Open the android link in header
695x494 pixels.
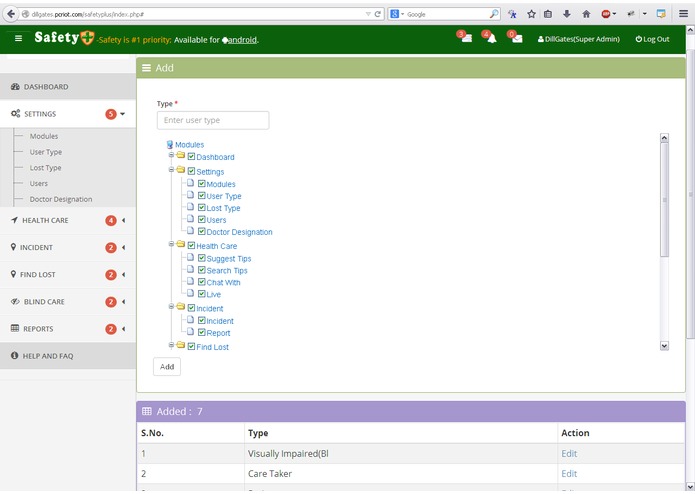point(242,40)
